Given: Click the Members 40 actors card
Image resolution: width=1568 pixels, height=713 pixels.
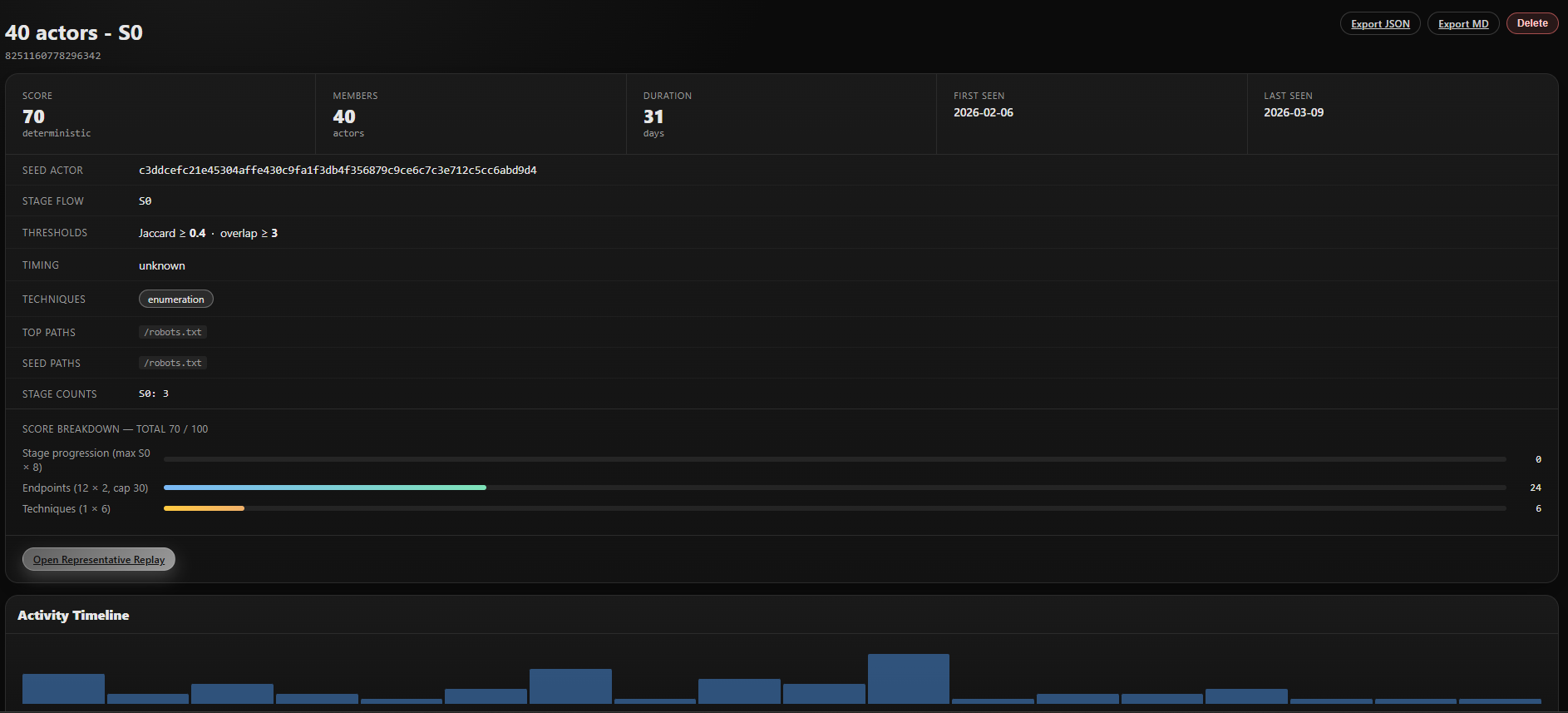Looking at the screenshot, I should (x=471, y=114).
